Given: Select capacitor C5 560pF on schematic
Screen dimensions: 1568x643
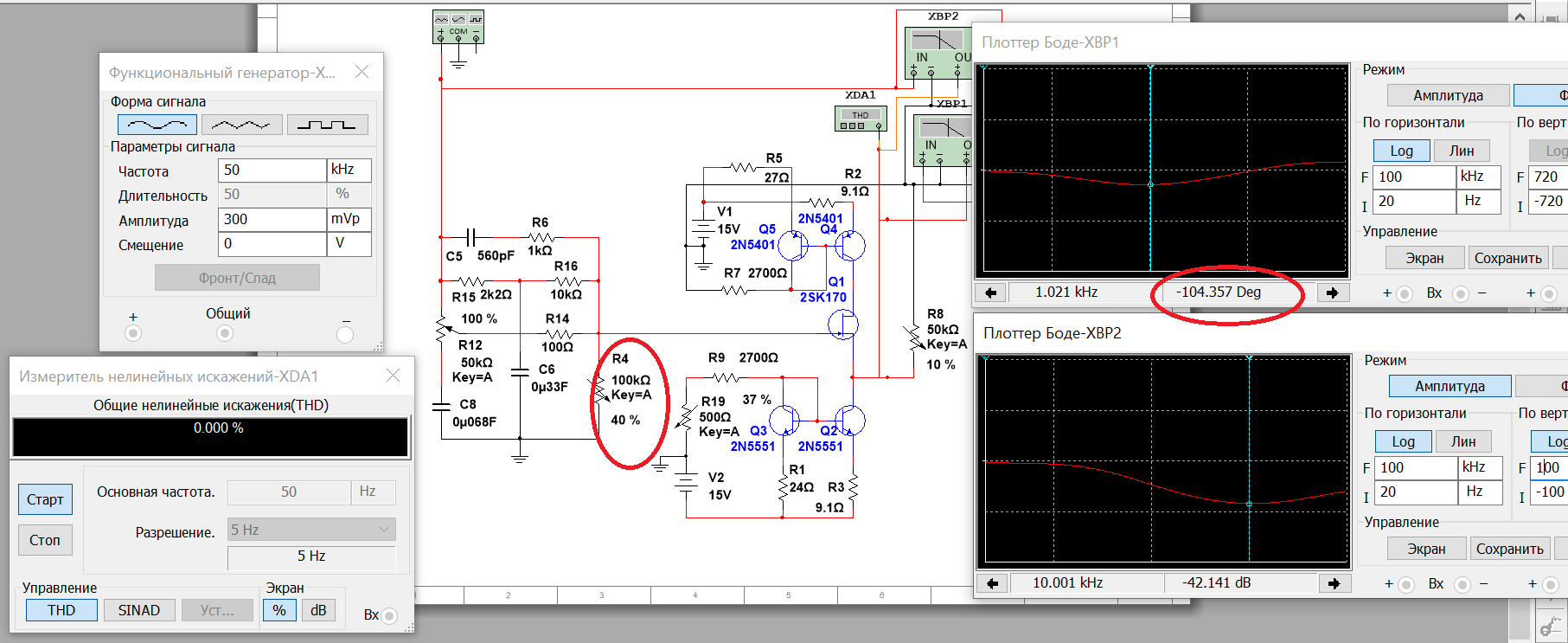Looking at the screenshot, I should pos(471,236).
